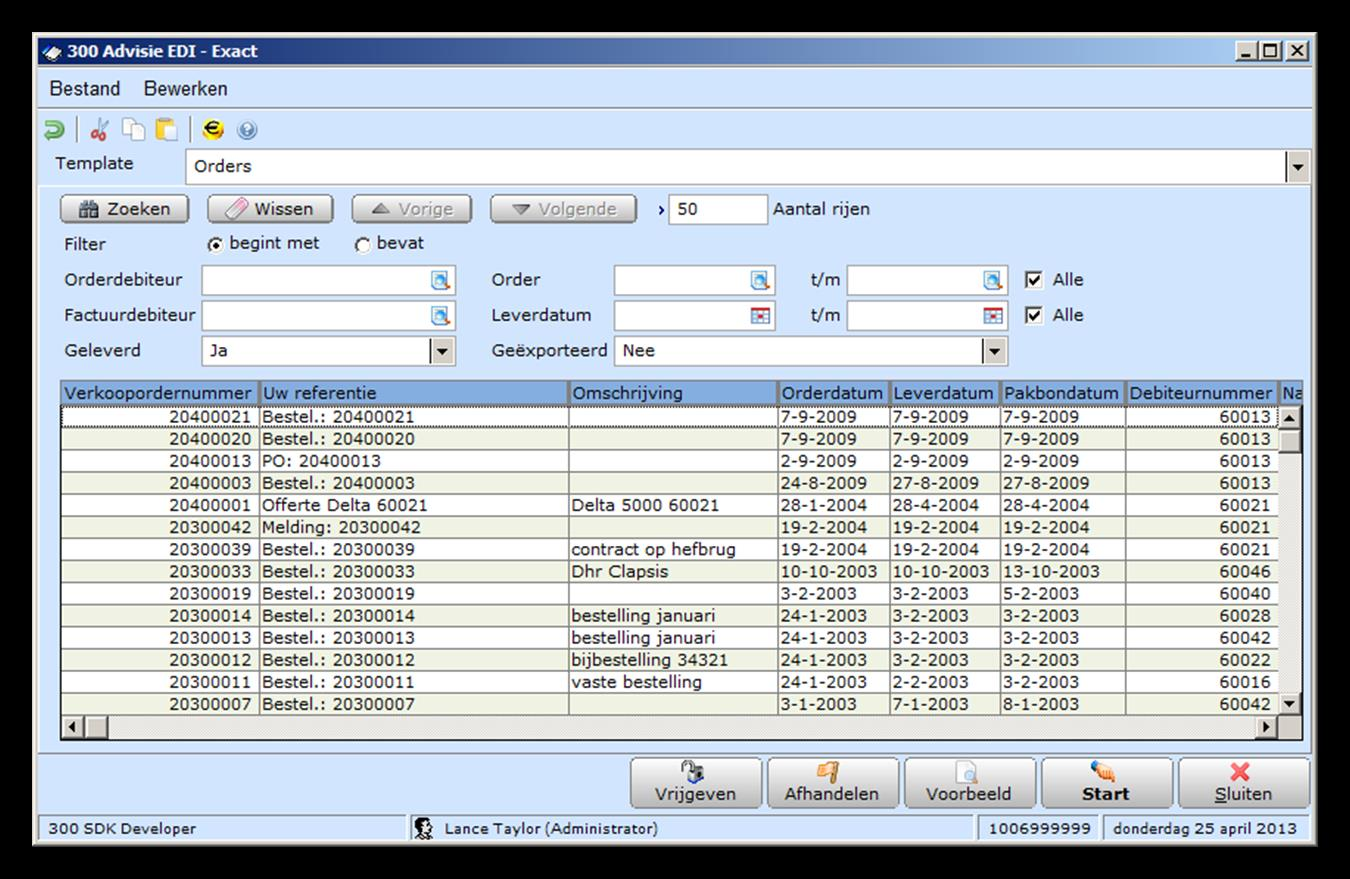This screenshot has height=879, width=1350.
Task: Click the 'contract op hefbrug' description cell
Action: pyautogui.click(x=673, y=549)
